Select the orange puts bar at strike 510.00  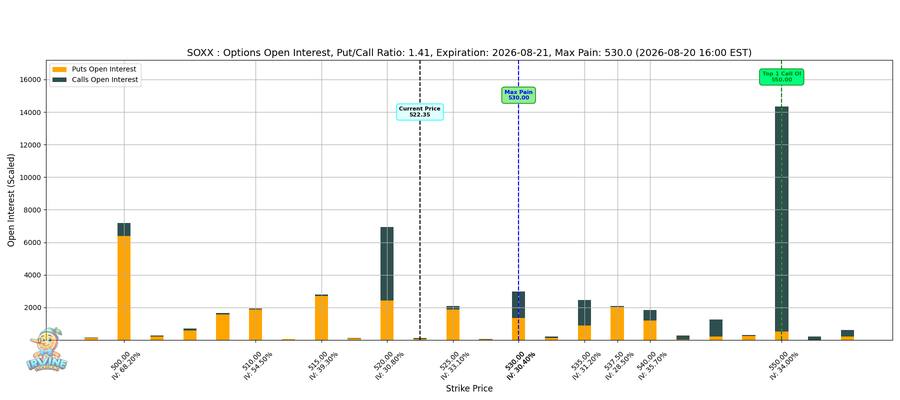click(255, 325)
